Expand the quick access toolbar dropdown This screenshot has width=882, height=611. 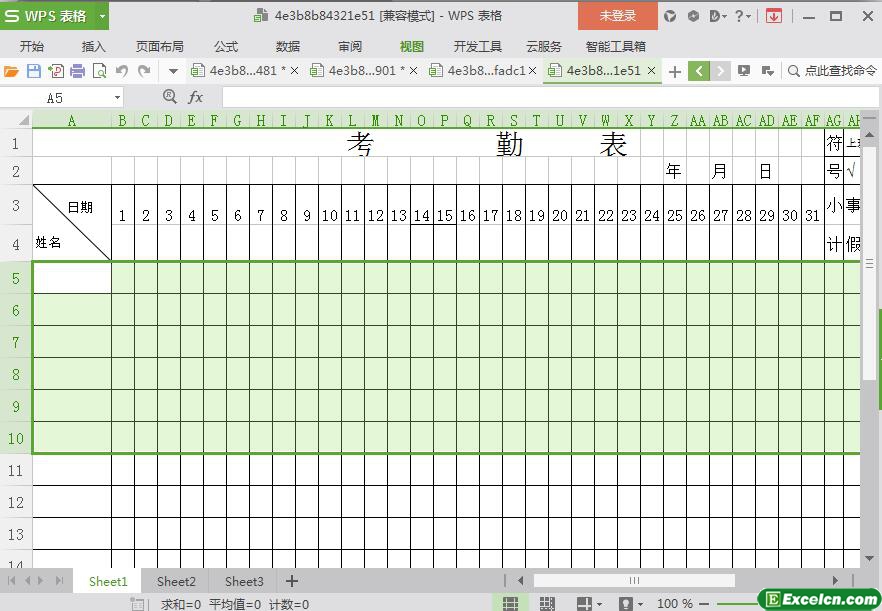tap(173, 71)
